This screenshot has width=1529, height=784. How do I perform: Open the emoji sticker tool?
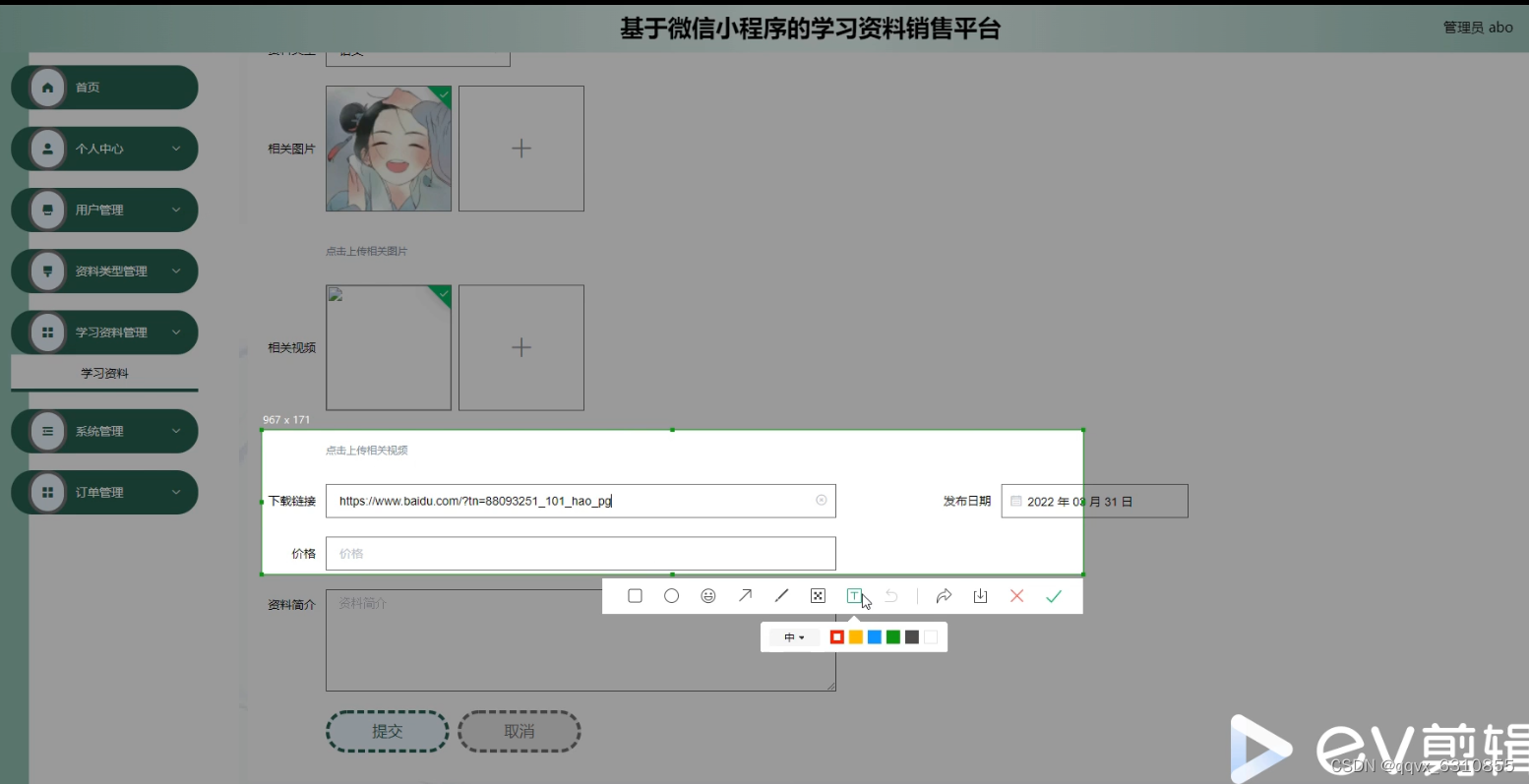(707, 595)
